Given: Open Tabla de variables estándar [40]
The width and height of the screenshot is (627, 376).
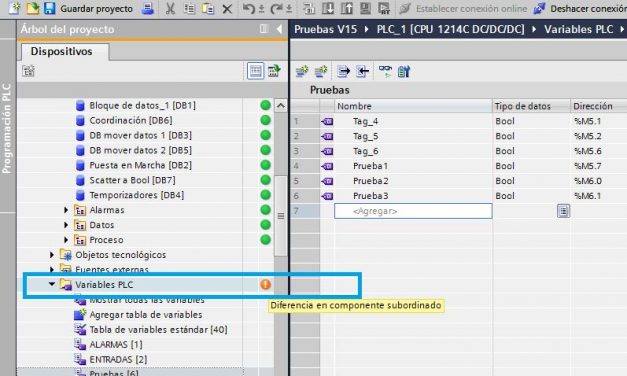Looking at the screenshot, I should pyautogui.click(x=158, y=330).
